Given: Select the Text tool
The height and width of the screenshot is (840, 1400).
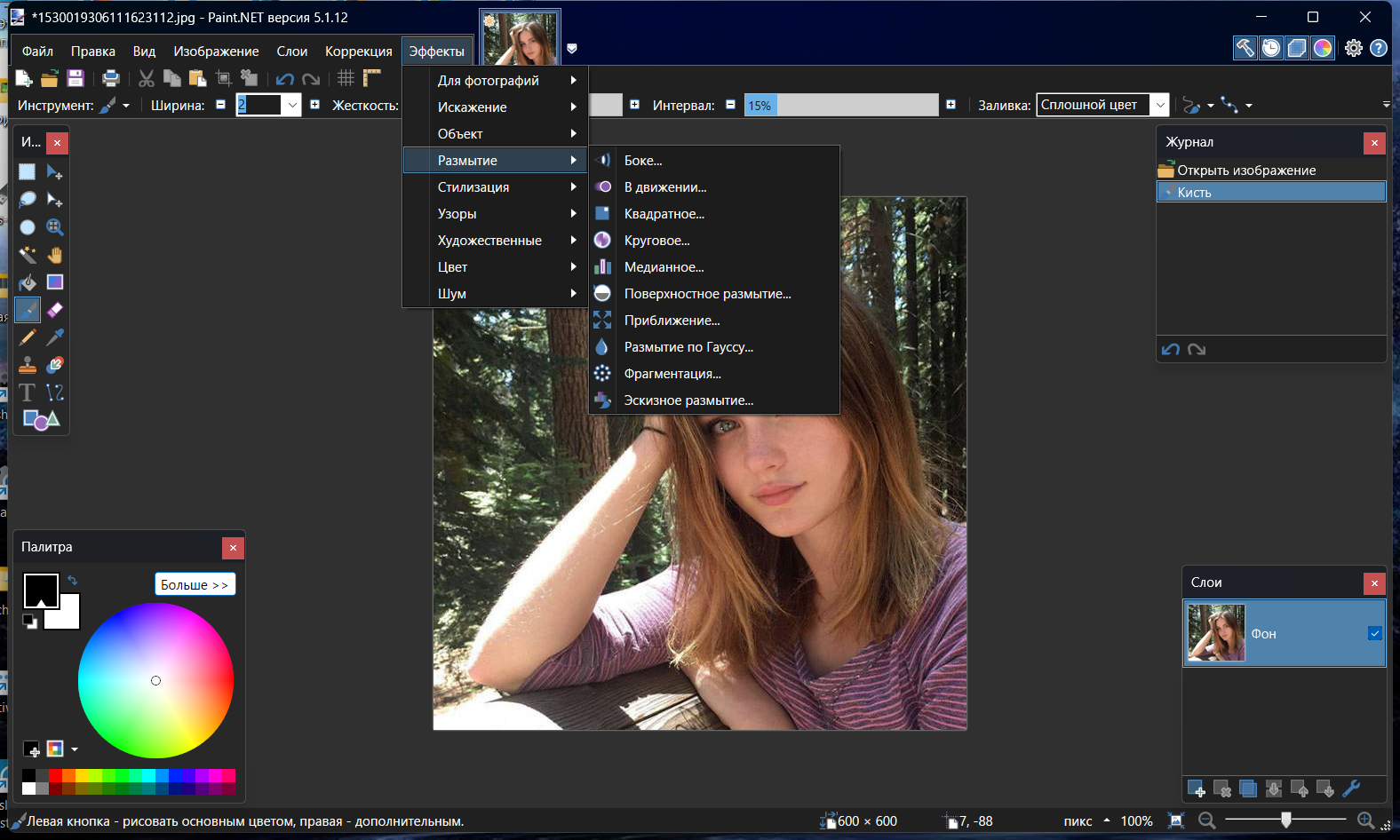Looking at the screenshot, I should click(x=28, y=392).
